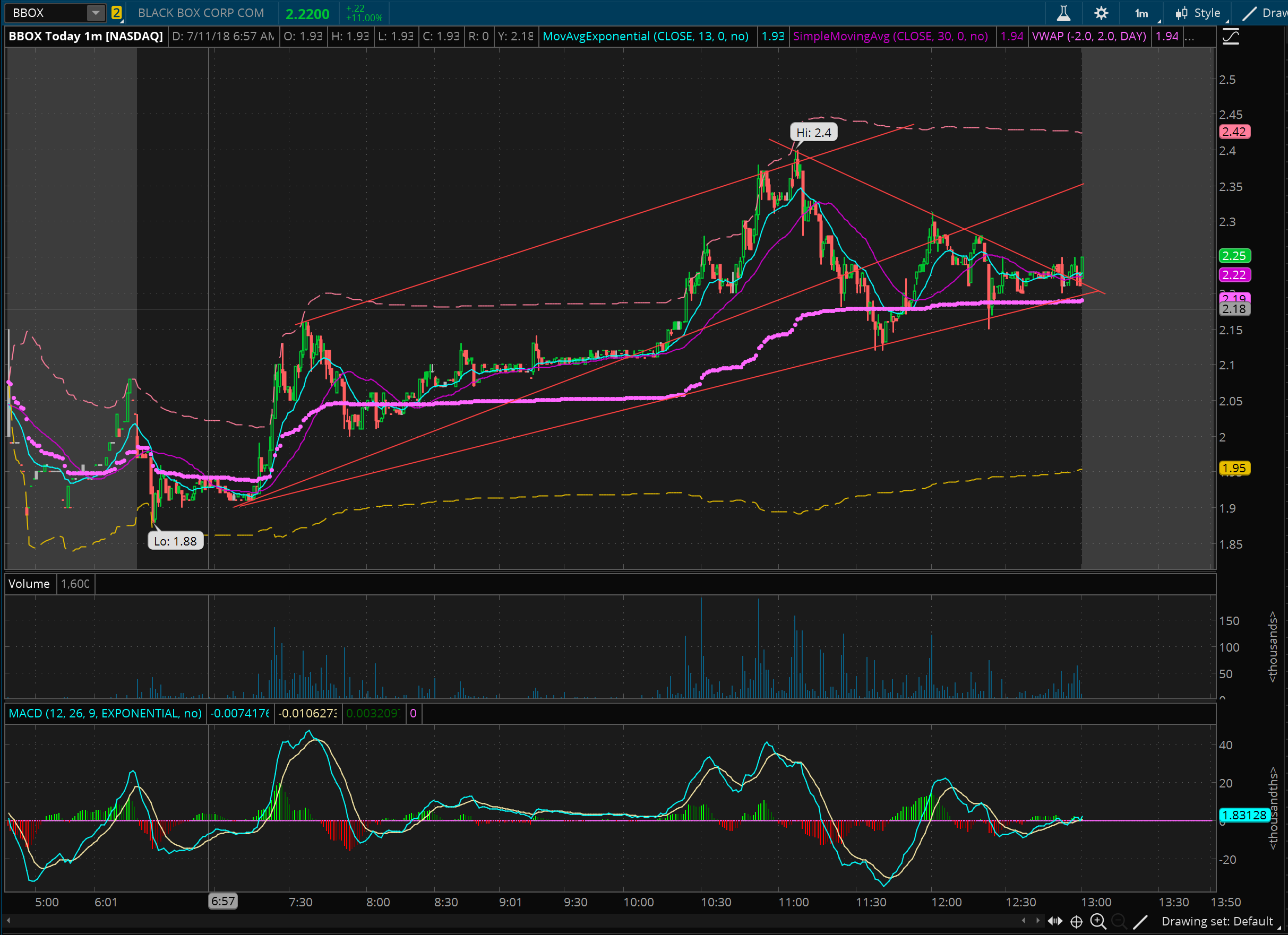
Task: Click the yellow number 2 link badge
Action: (x=116, y=13)
